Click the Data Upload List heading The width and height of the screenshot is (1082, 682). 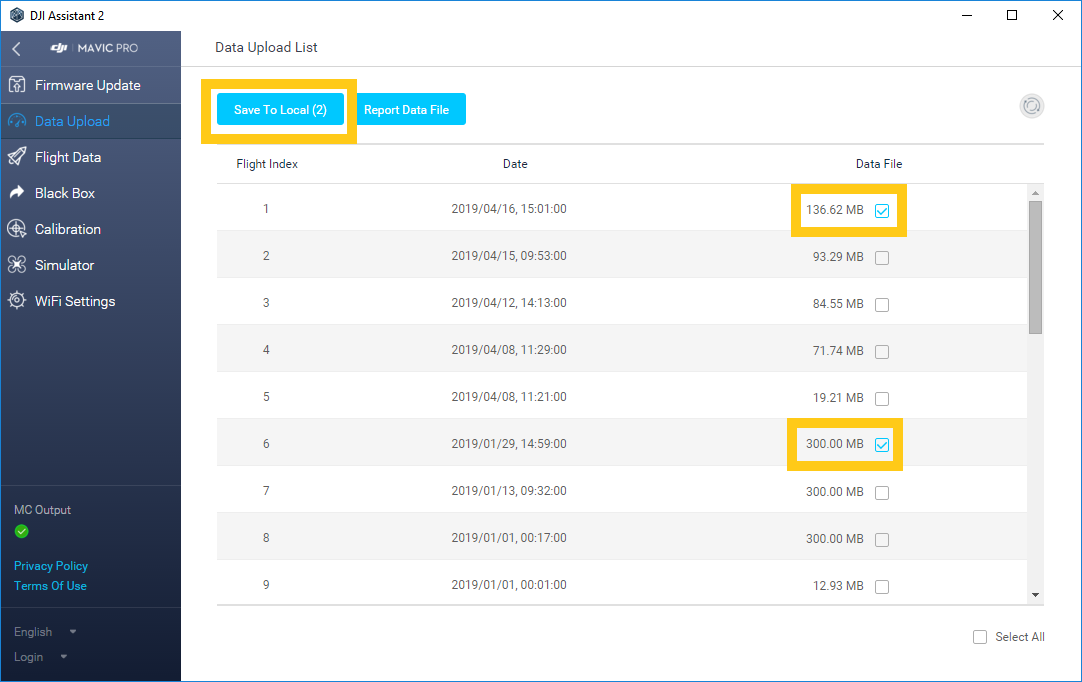click(x=266, y=47)
